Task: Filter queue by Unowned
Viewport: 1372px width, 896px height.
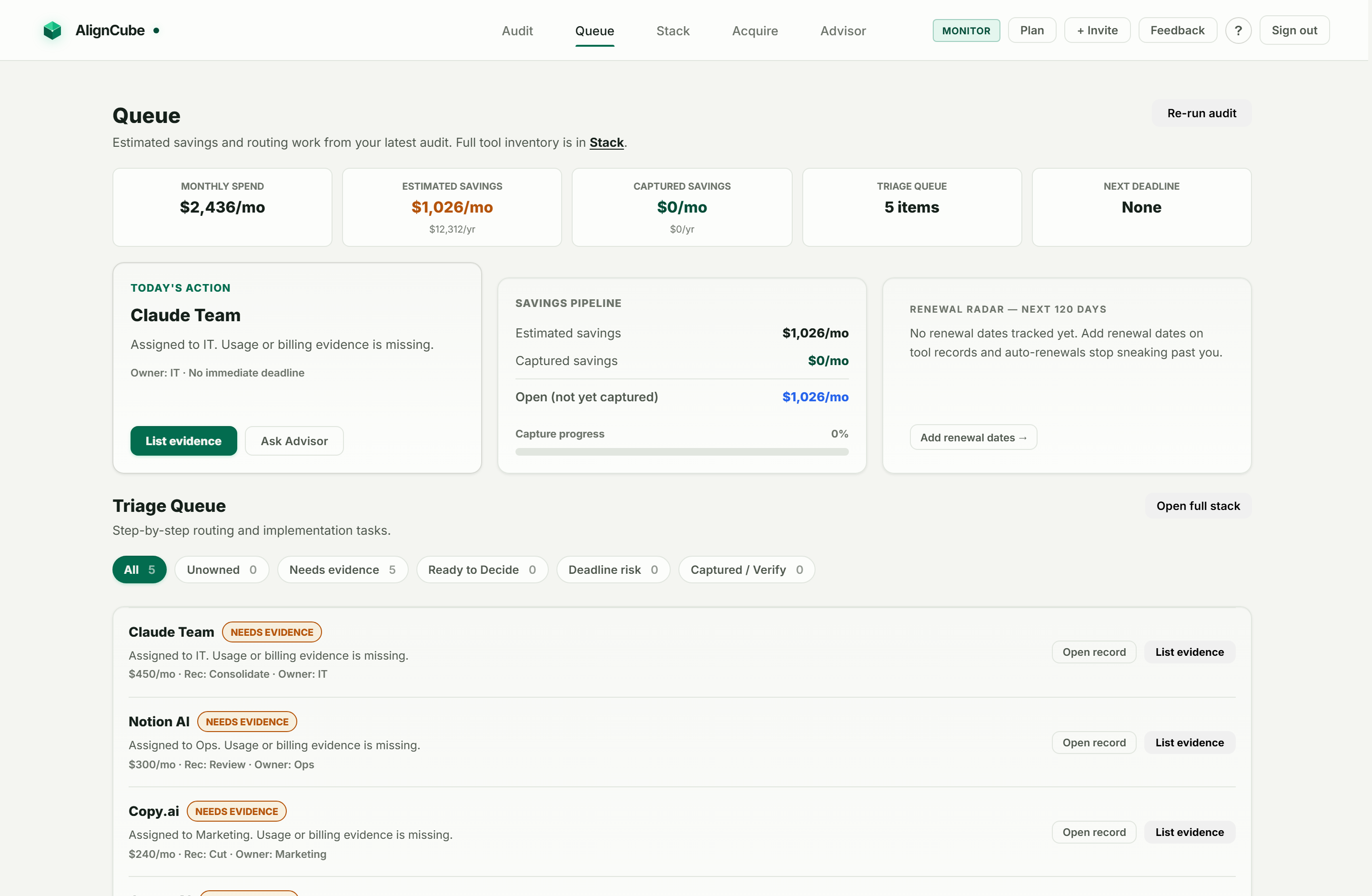Action: click(x=222, y=570)
